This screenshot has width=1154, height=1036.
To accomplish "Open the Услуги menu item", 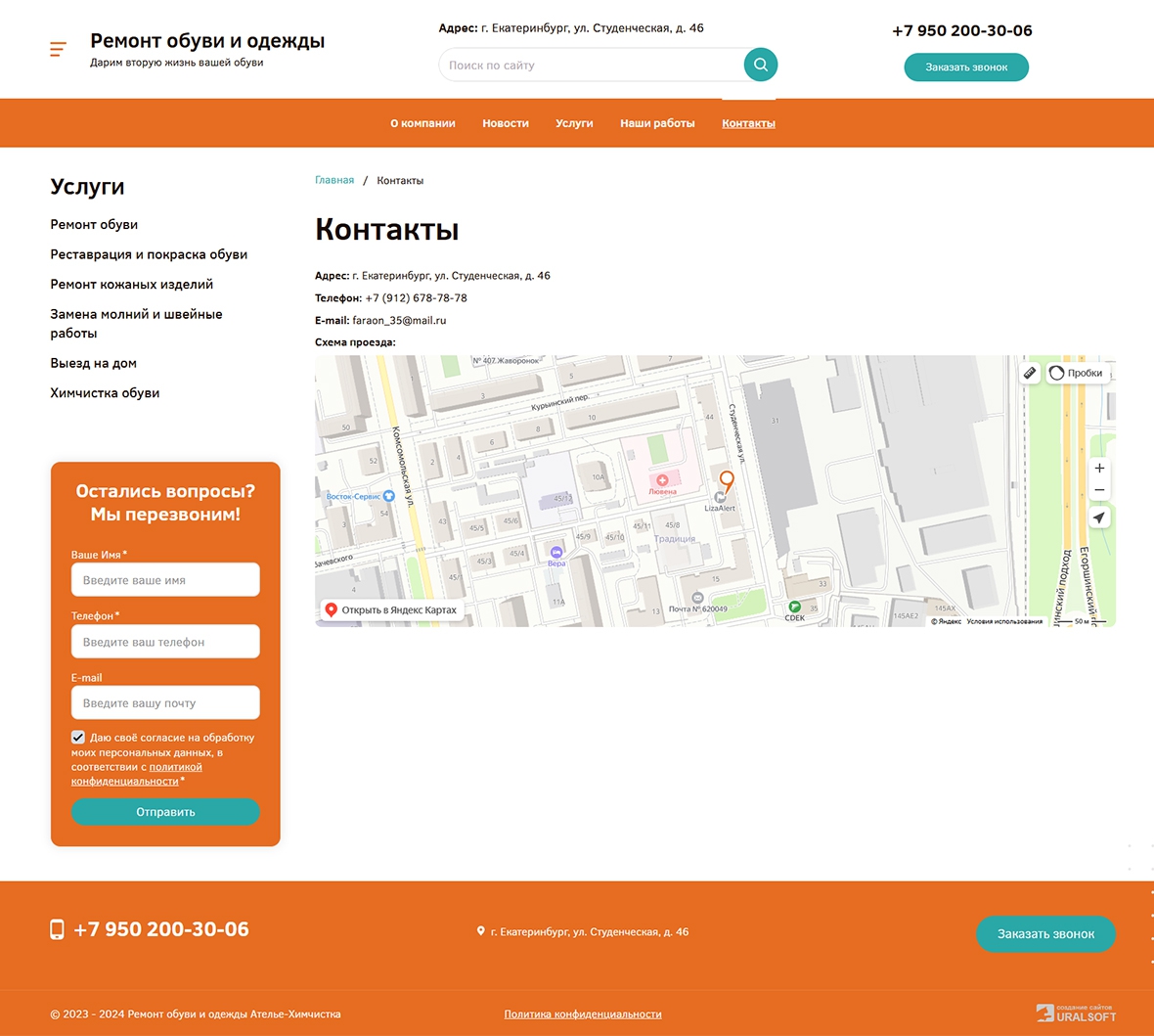I will 574,123.
